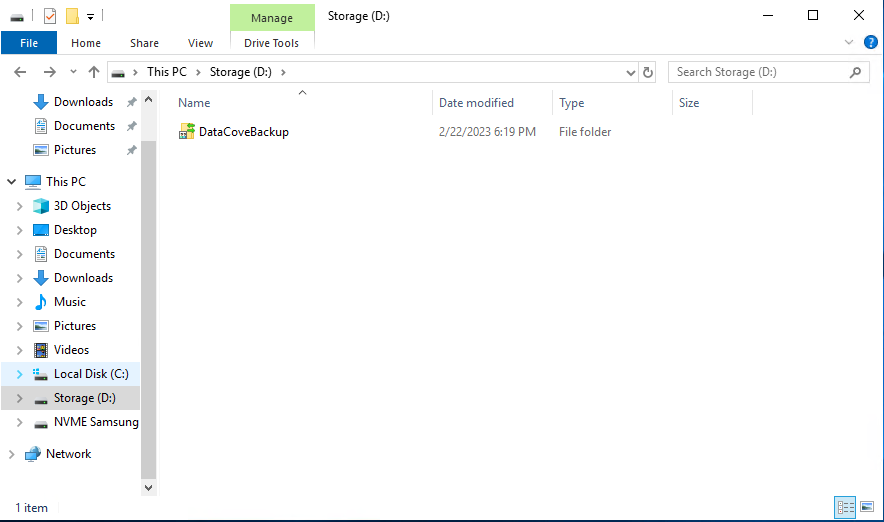
Task: Switch to details view in status bar
Action: tap(845, 507)
